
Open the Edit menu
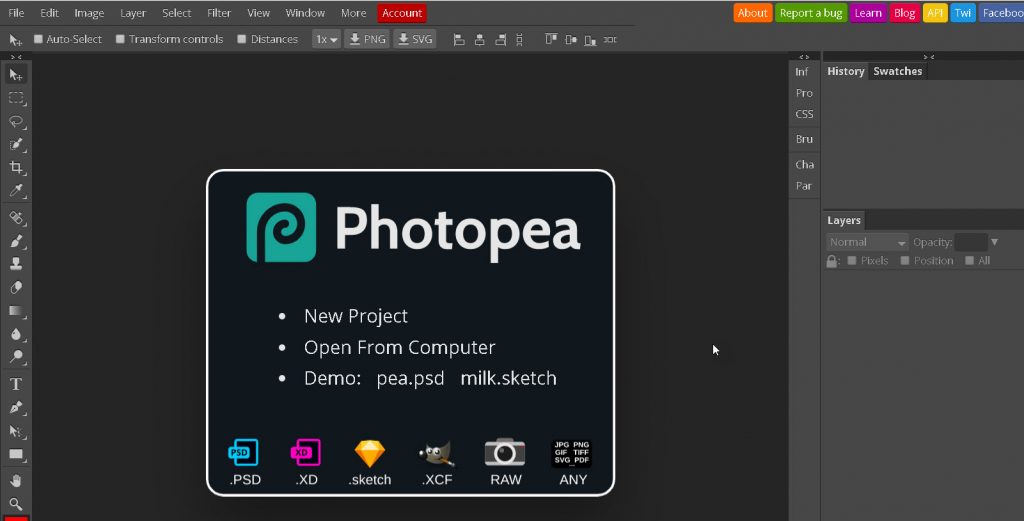[49, 13]
